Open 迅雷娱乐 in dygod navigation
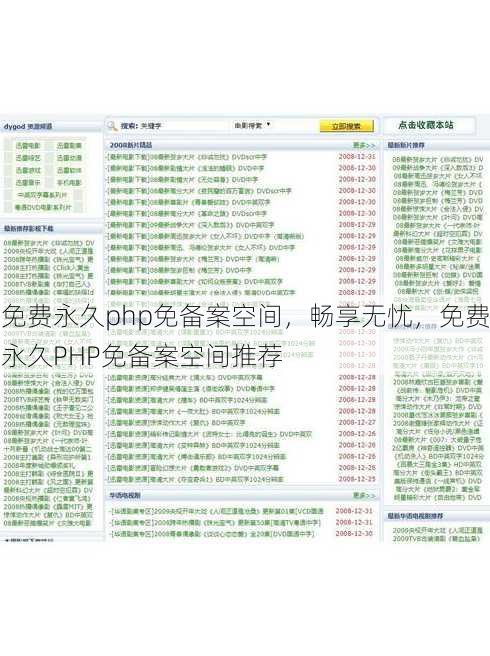The height and width of the screenshot is (656, 490). 28,183
